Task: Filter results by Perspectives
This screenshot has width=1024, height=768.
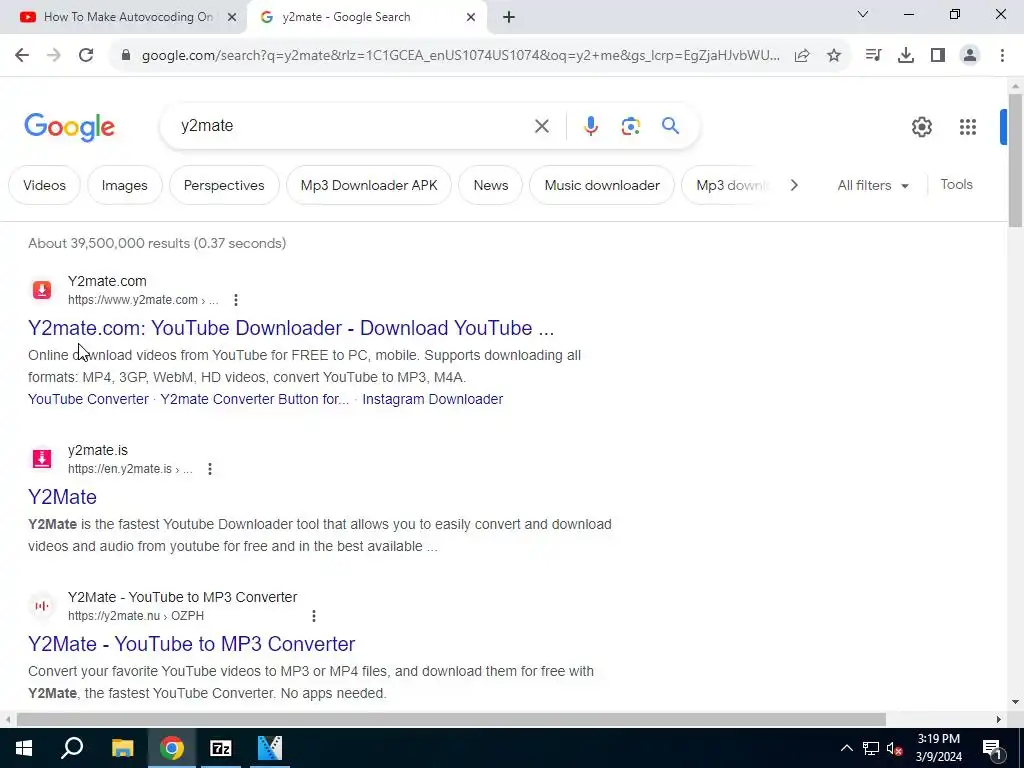Action: click(x=224, y=185)
